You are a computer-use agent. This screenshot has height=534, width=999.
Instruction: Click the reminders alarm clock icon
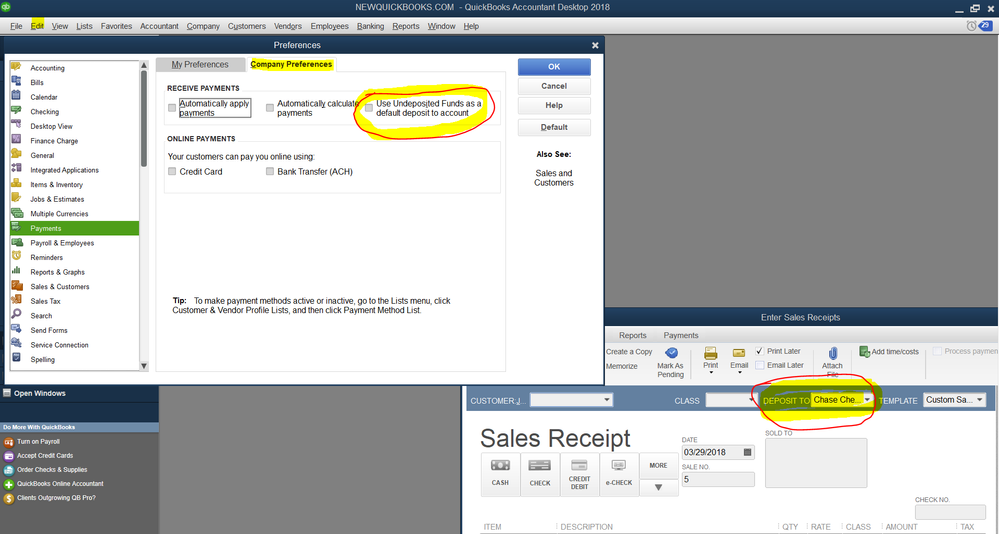click(971, 26)
